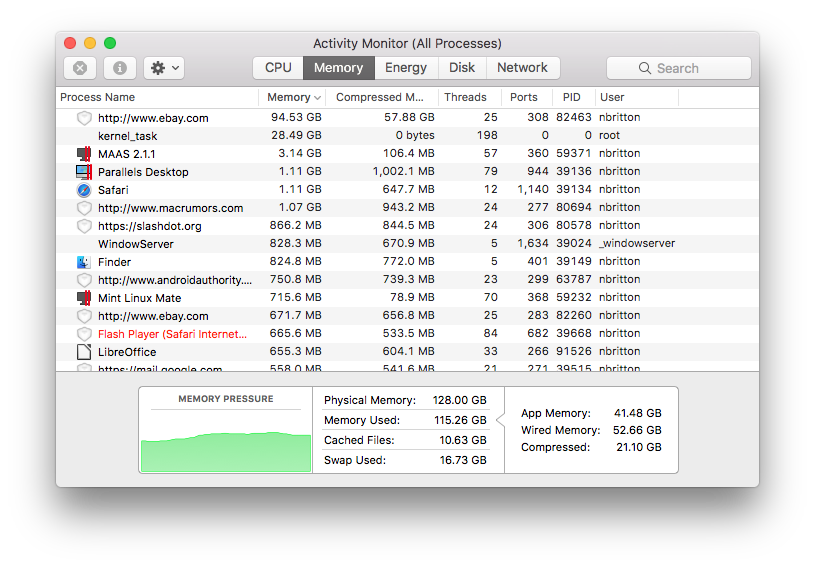Screen dimensions: 815x567
Task: Click the Cached Files 10.63 GB value
Action: coord(463,440)
